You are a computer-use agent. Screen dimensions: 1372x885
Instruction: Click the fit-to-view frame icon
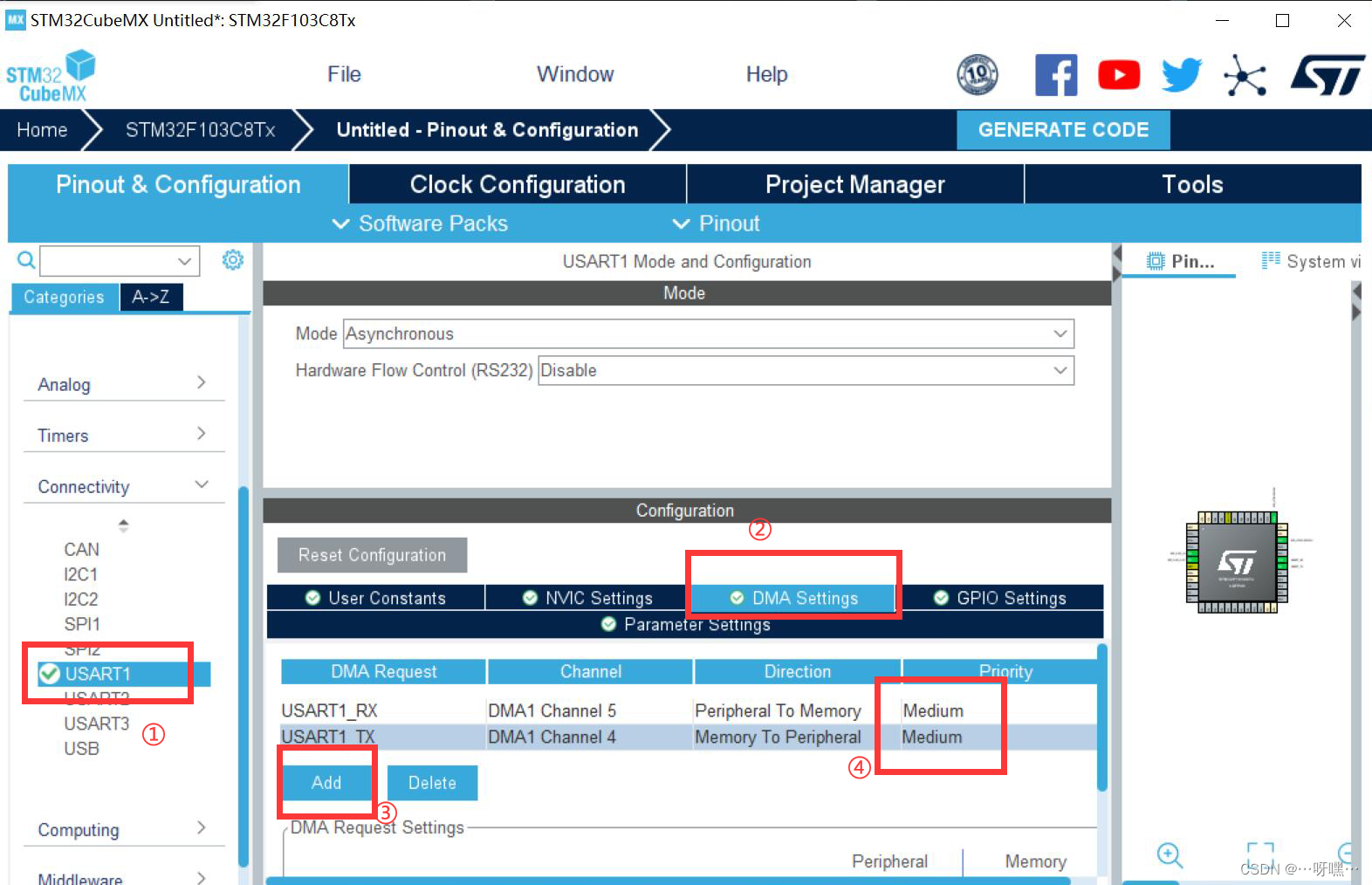click(1260, 854)
